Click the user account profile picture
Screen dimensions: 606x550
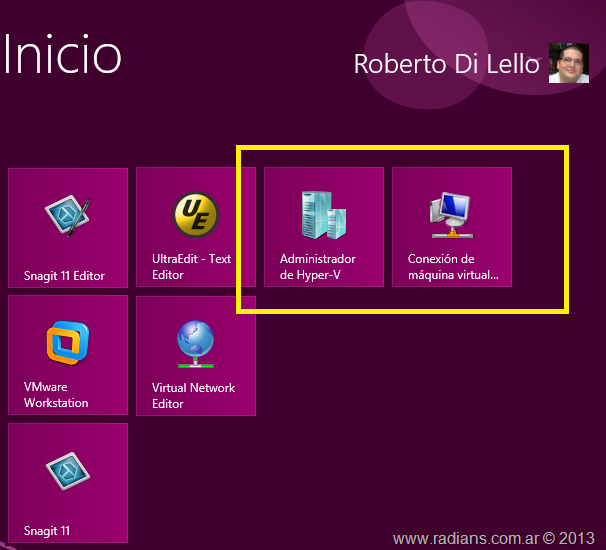568,63
